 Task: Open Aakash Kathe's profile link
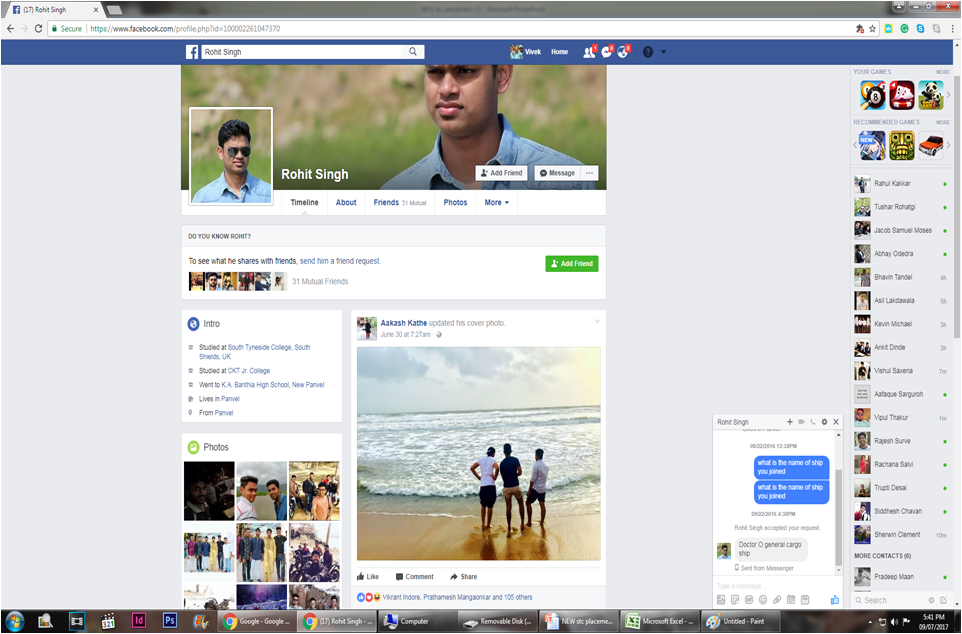pyautogui.click(x=404, y=323)
